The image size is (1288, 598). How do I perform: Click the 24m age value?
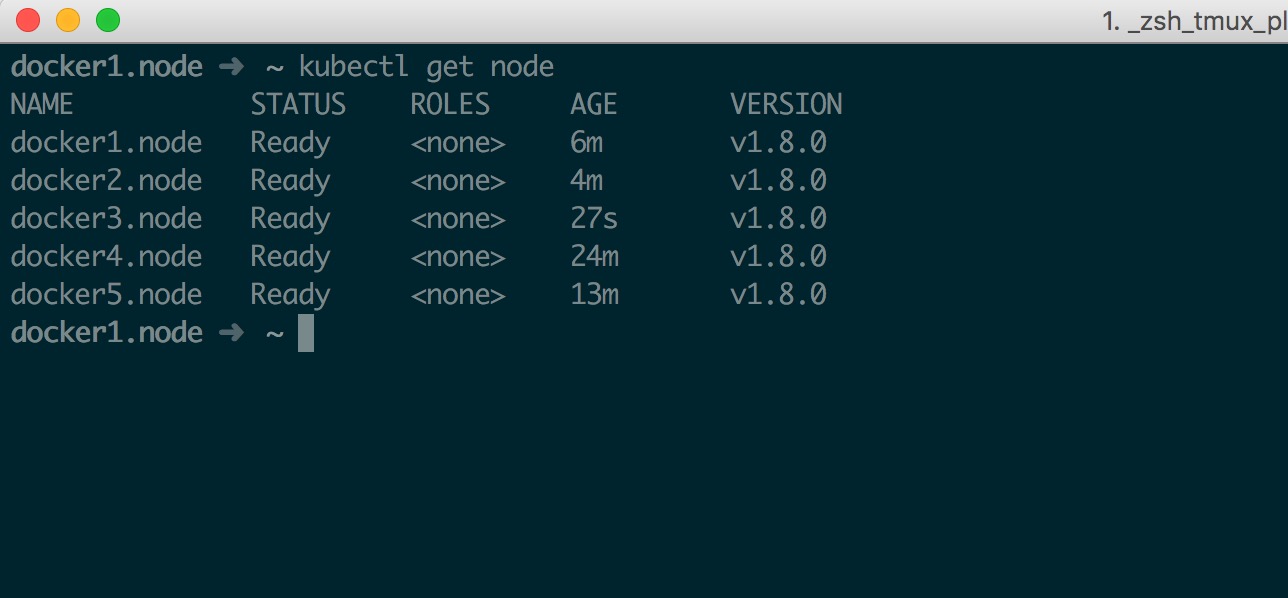(x=595, y=257)
